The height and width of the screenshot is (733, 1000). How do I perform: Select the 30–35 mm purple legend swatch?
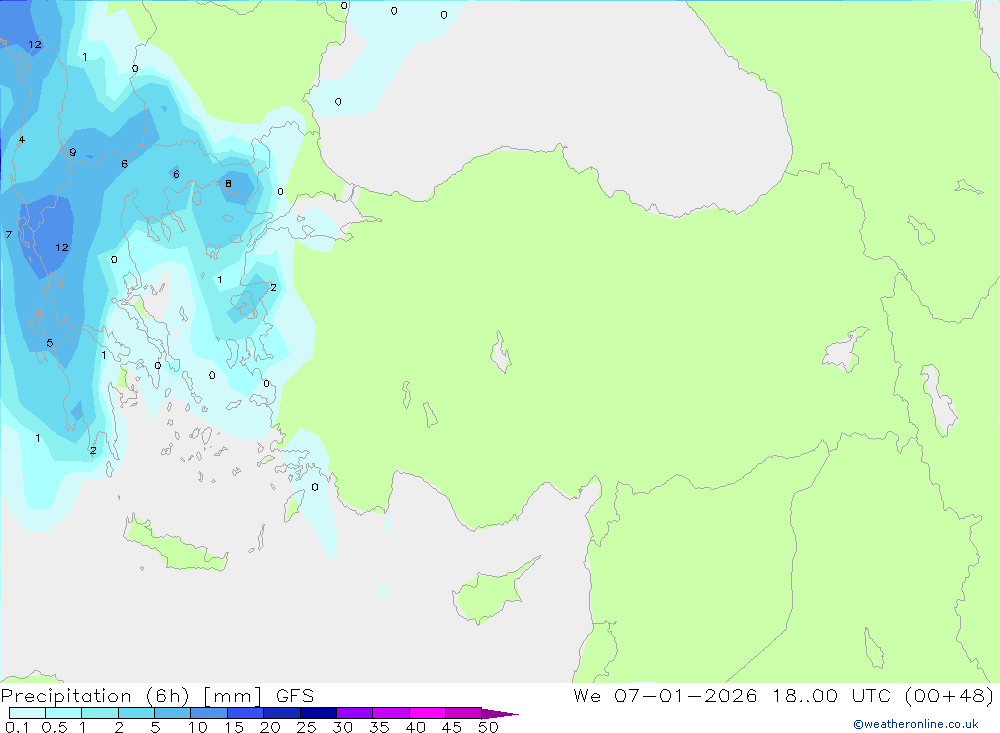click(355, 713)
